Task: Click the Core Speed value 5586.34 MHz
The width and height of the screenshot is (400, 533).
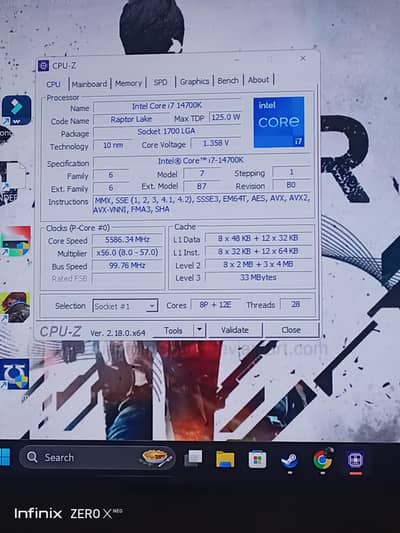Action: pos(127,240)
